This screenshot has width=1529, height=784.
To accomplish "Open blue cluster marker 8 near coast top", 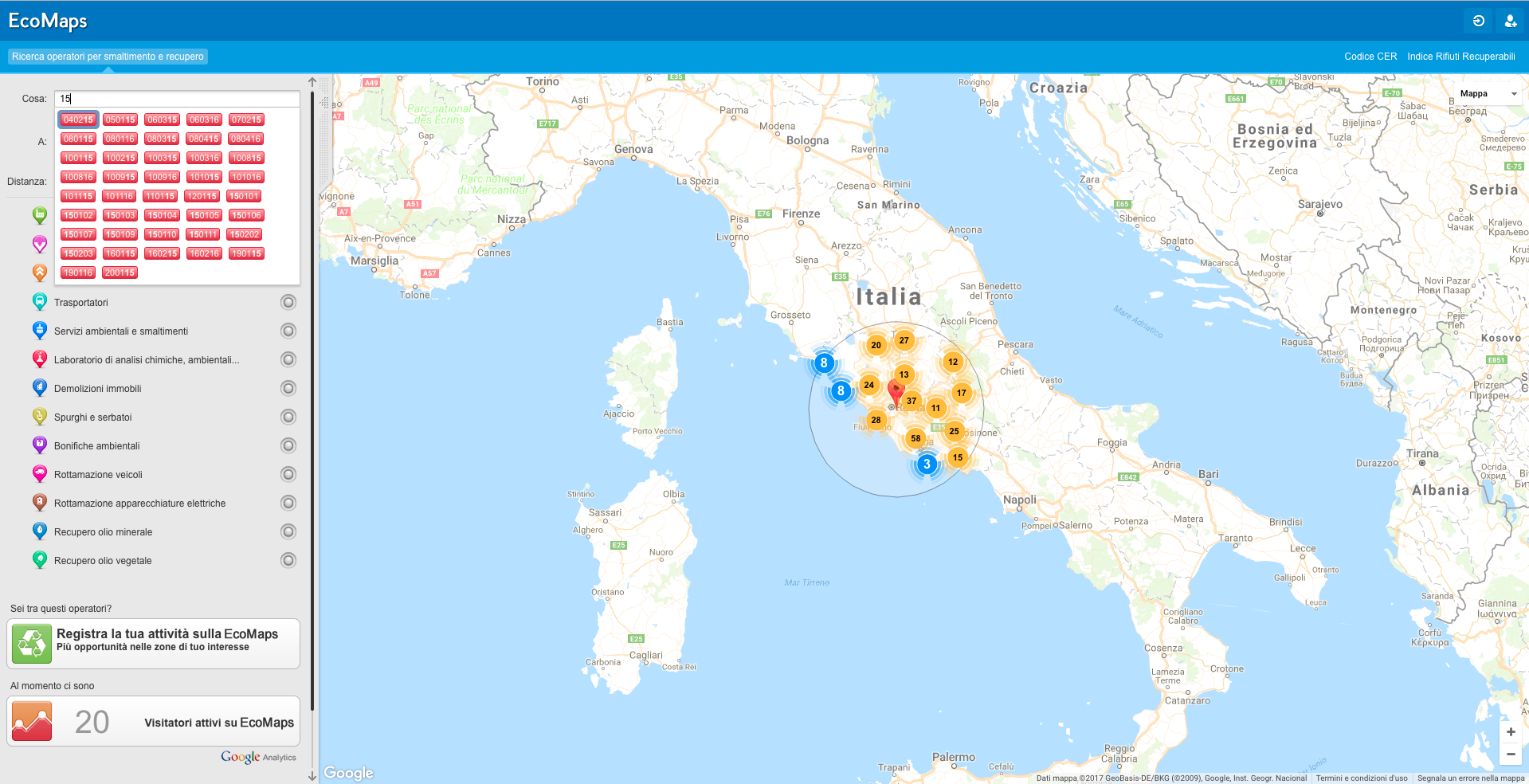I will pos(824,363).
